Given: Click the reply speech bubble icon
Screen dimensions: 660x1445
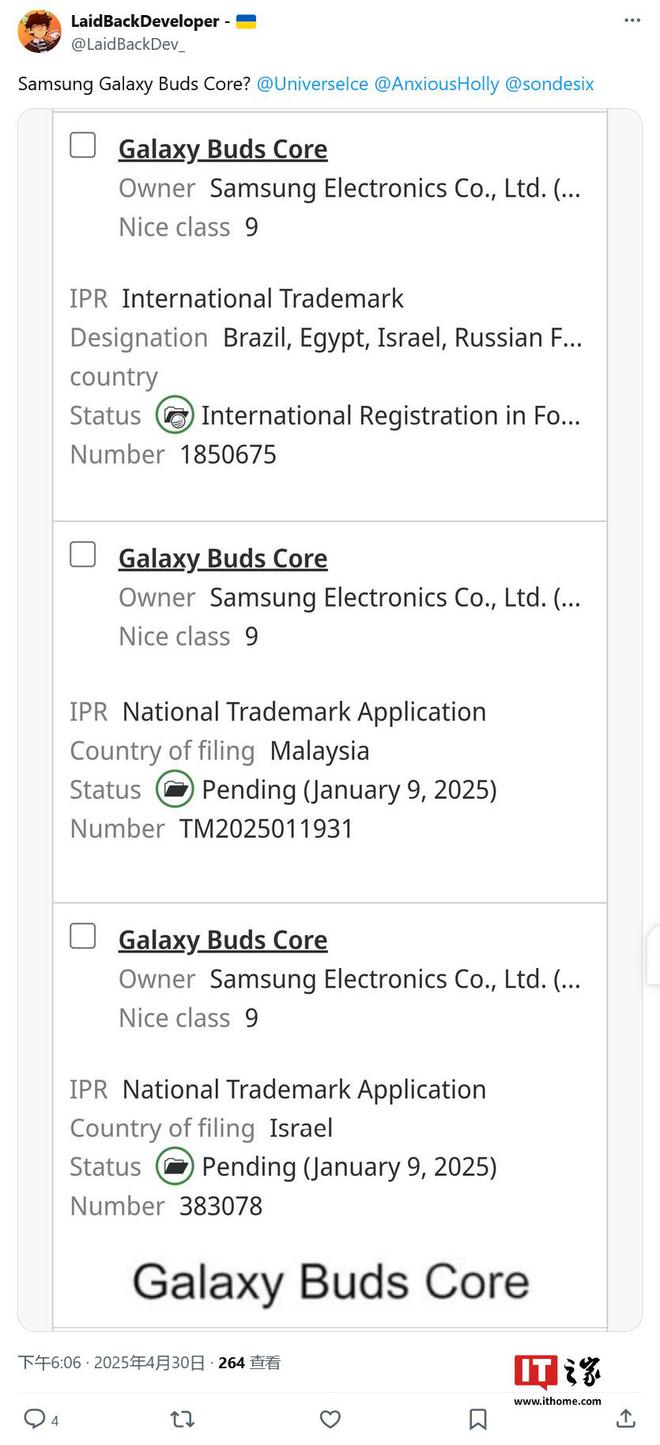Looking at the screenshot, I should pyautogui.click(x=34, y=1418).
